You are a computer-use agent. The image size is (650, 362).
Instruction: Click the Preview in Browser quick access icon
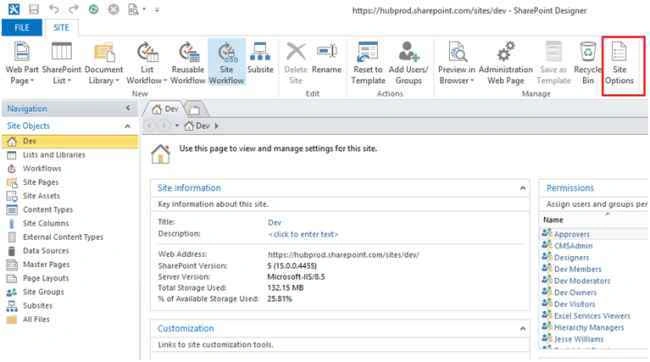click(x=133, y=9)
